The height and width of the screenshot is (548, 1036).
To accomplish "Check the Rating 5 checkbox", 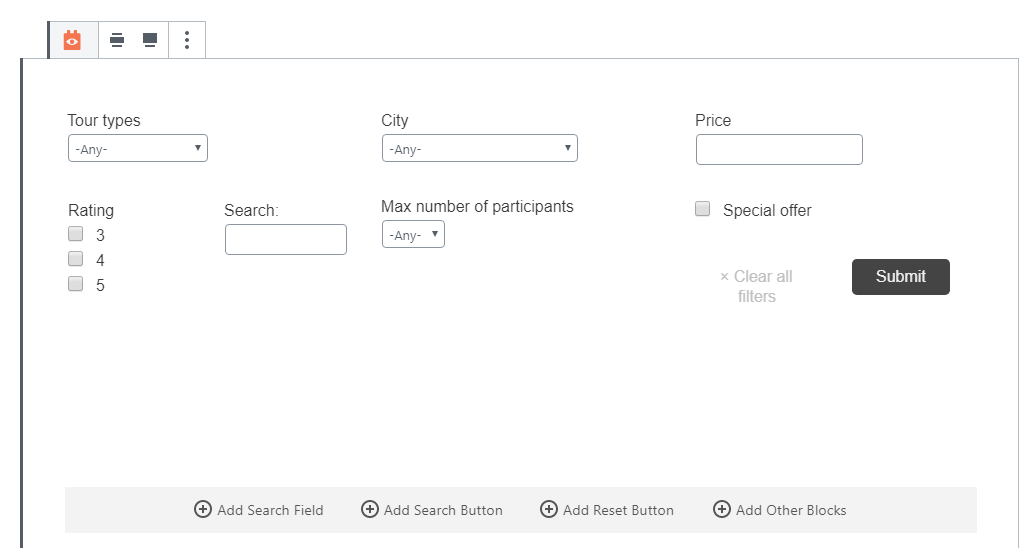I will (x=76, y=284).
